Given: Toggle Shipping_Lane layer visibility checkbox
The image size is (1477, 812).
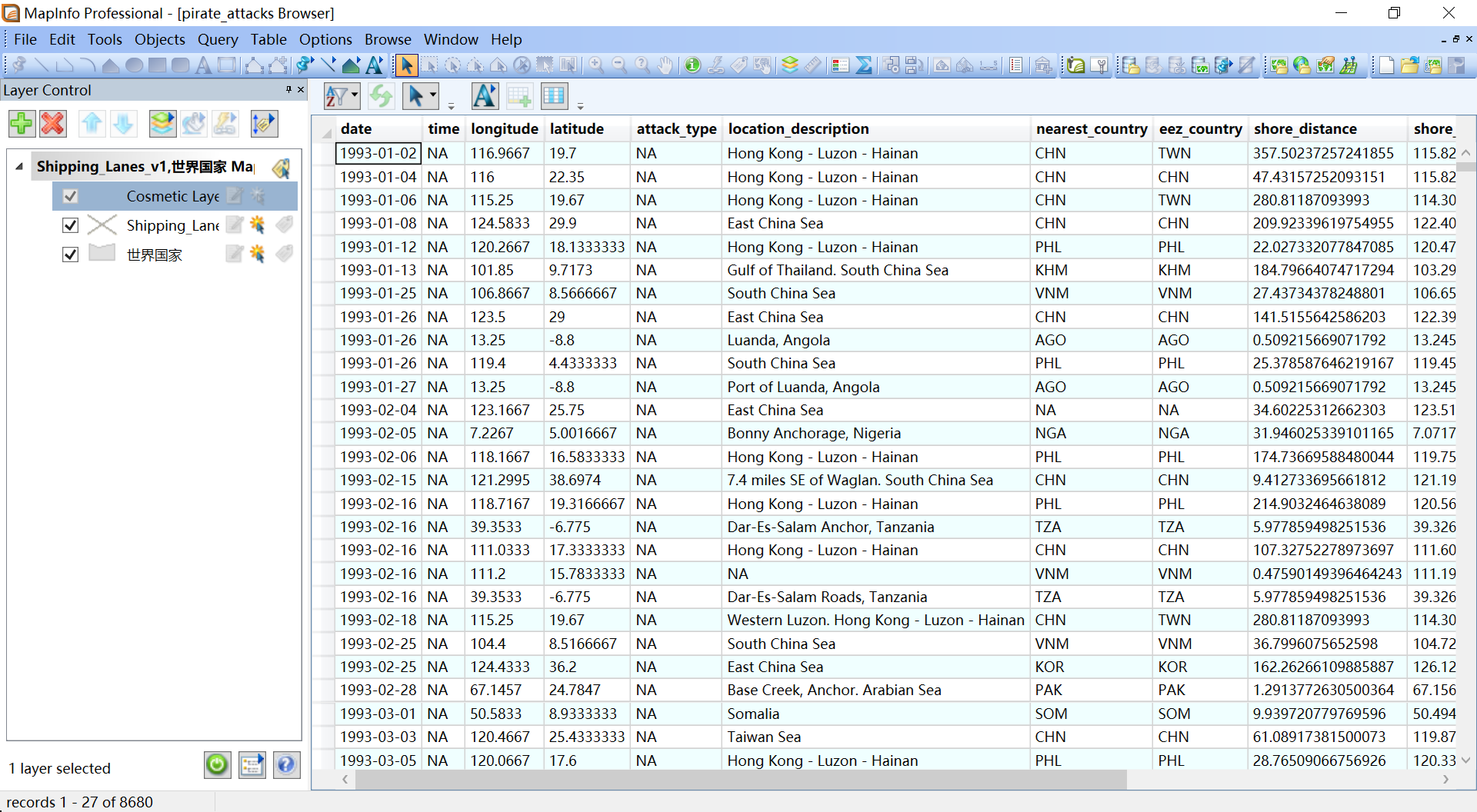Looking at the screenshot, I should (70, 225).
